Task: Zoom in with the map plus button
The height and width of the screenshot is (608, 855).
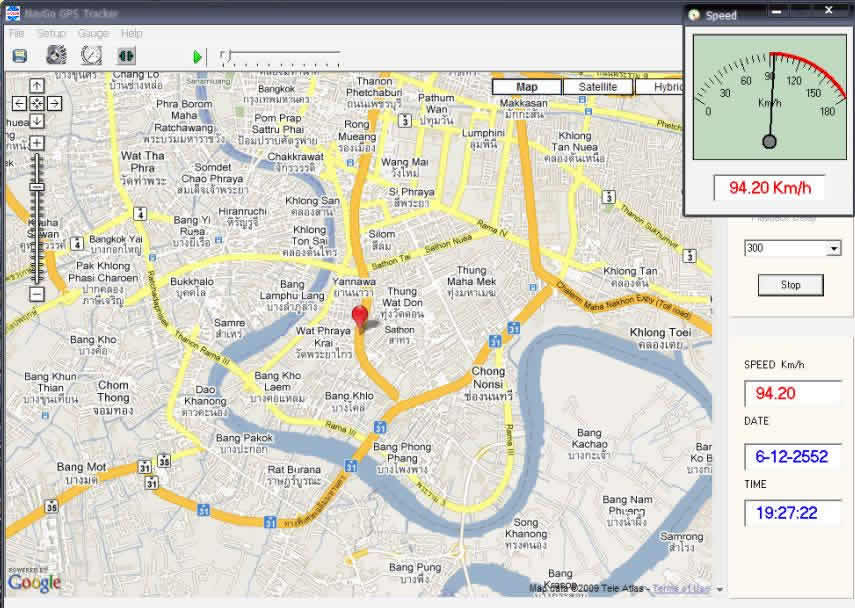Action: pos(37,143)
